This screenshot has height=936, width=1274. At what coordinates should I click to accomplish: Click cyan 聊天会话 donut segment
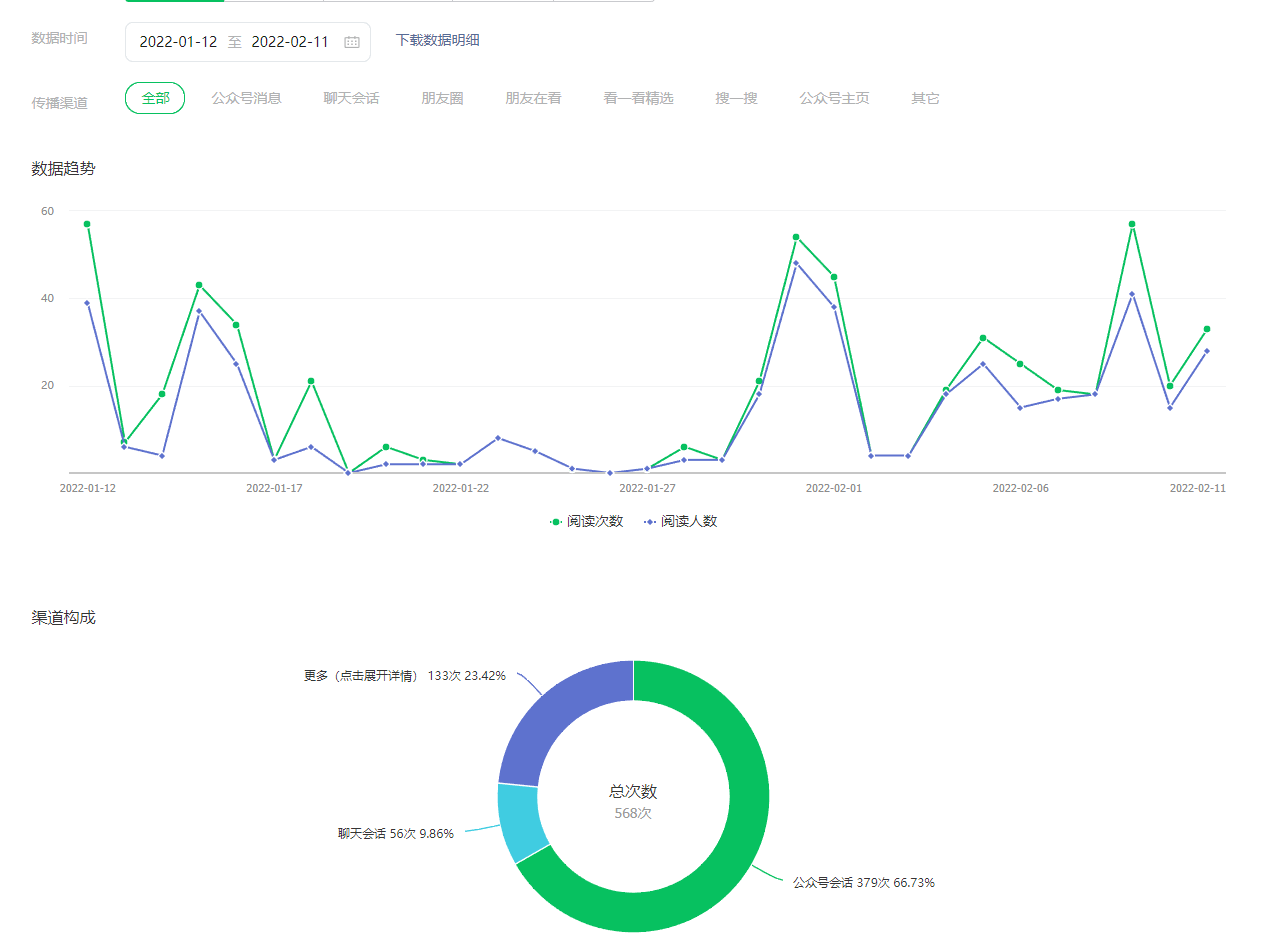pos(518,822)
